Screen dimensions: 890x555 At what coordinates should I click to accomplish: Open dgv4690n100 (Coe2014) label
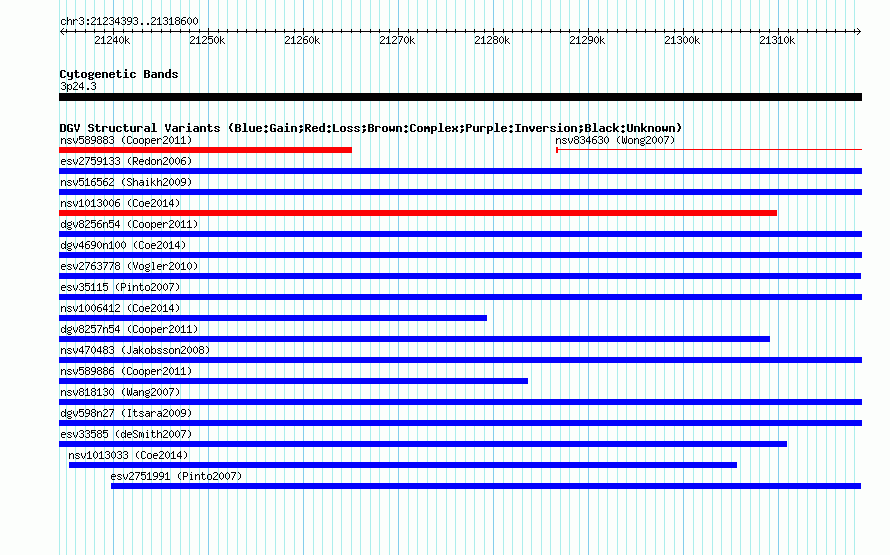[x=123, y=245]
